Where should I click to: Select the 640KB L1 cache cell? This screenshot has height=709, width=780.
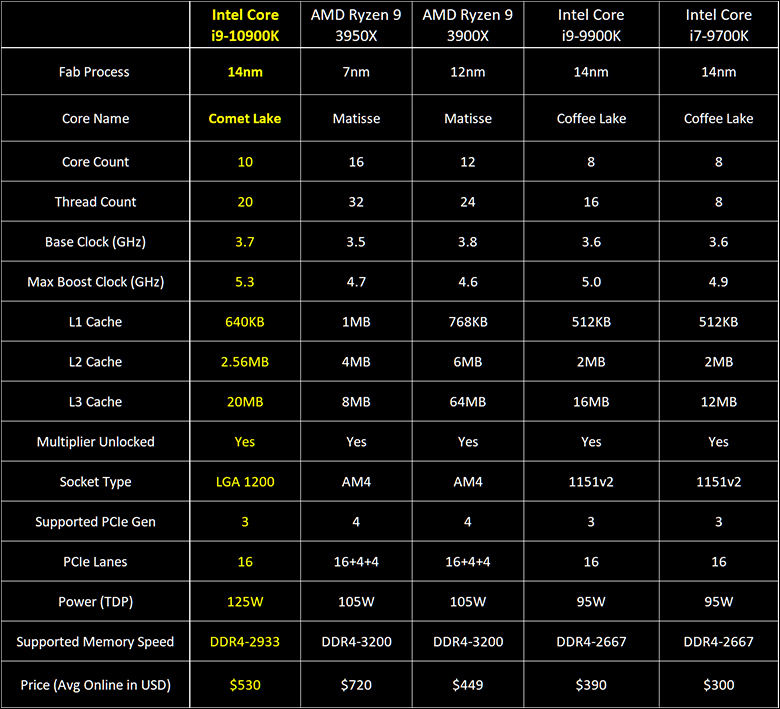pos(245,322)
